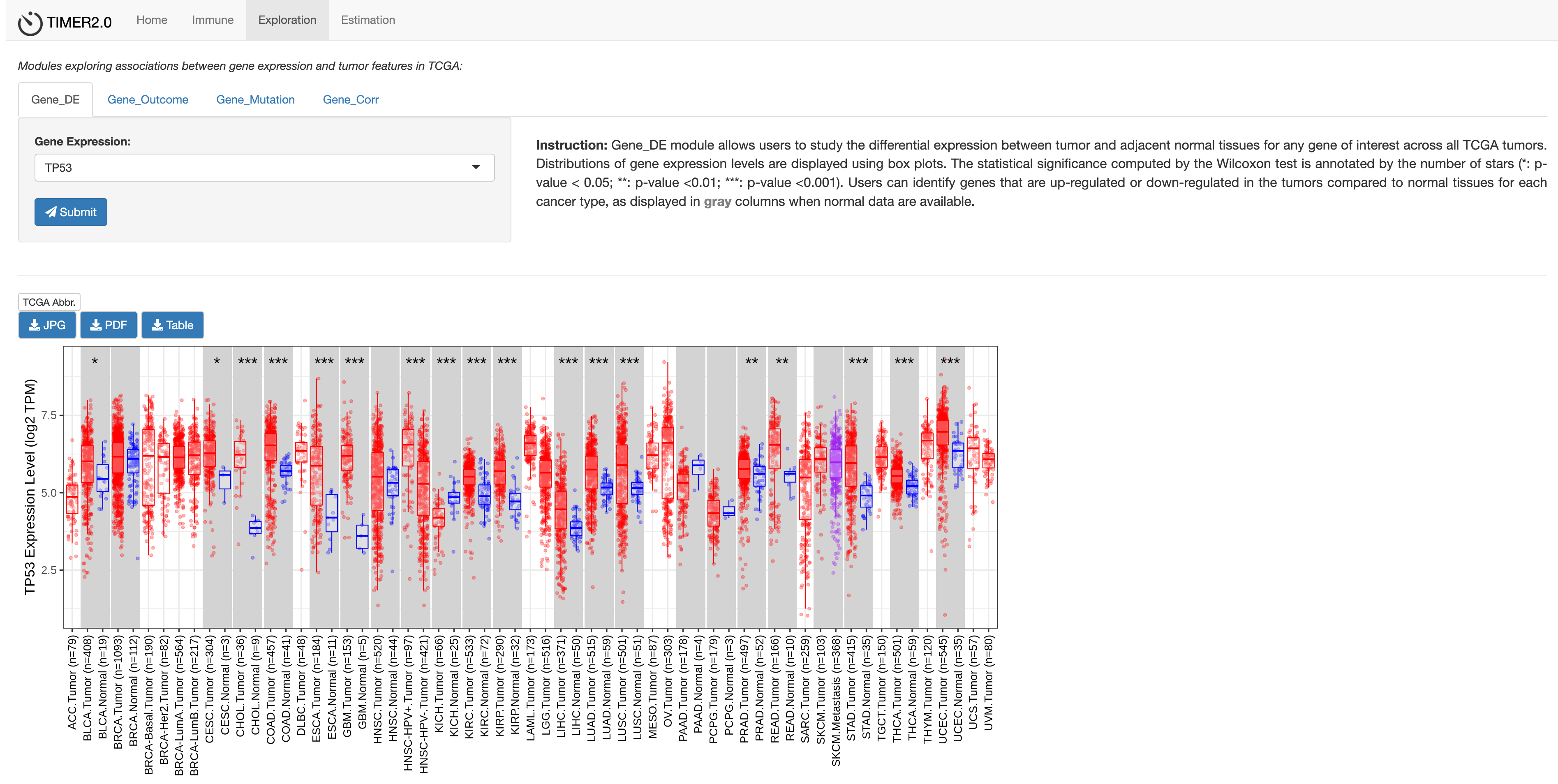
Task: Click the download icon on the JPG button
Action: pyautogui.click(x=35, y=325)
